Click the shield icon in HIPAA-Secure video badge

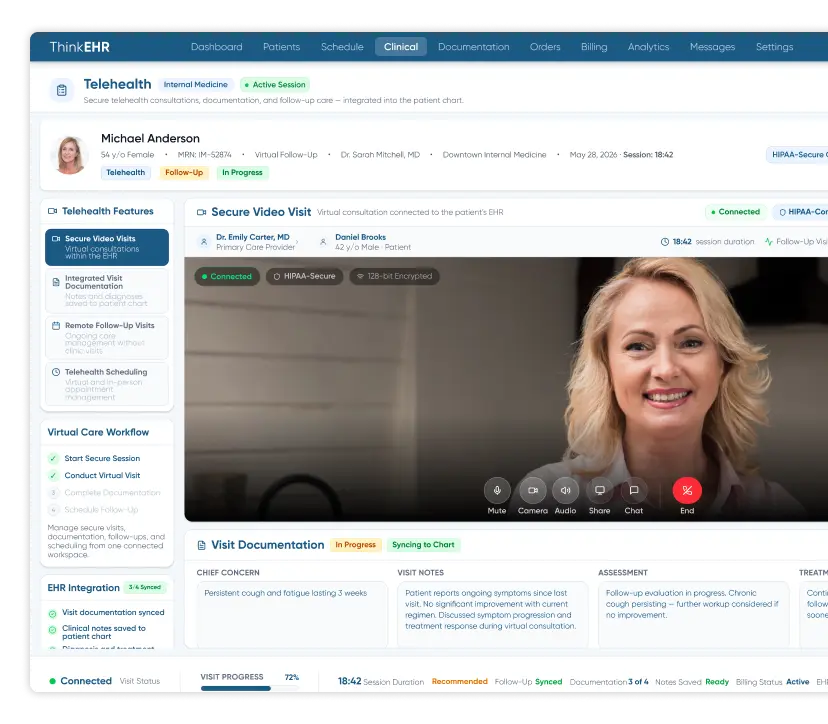point(277,276)
